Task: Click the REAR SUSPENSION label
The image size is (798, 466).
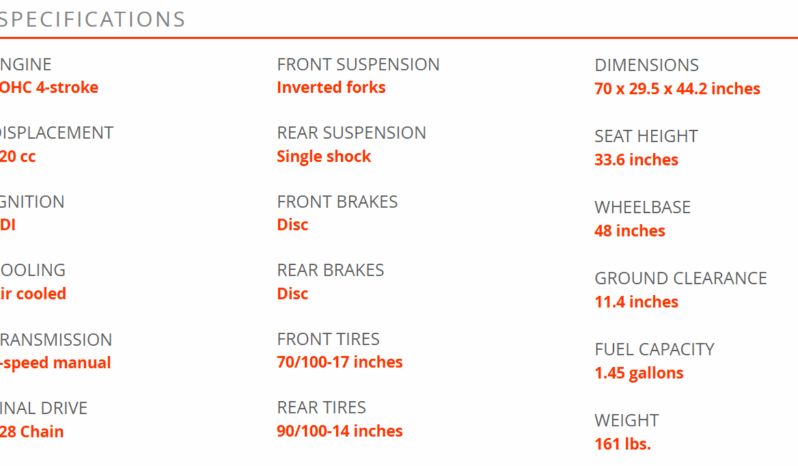Action: (351, 133)
